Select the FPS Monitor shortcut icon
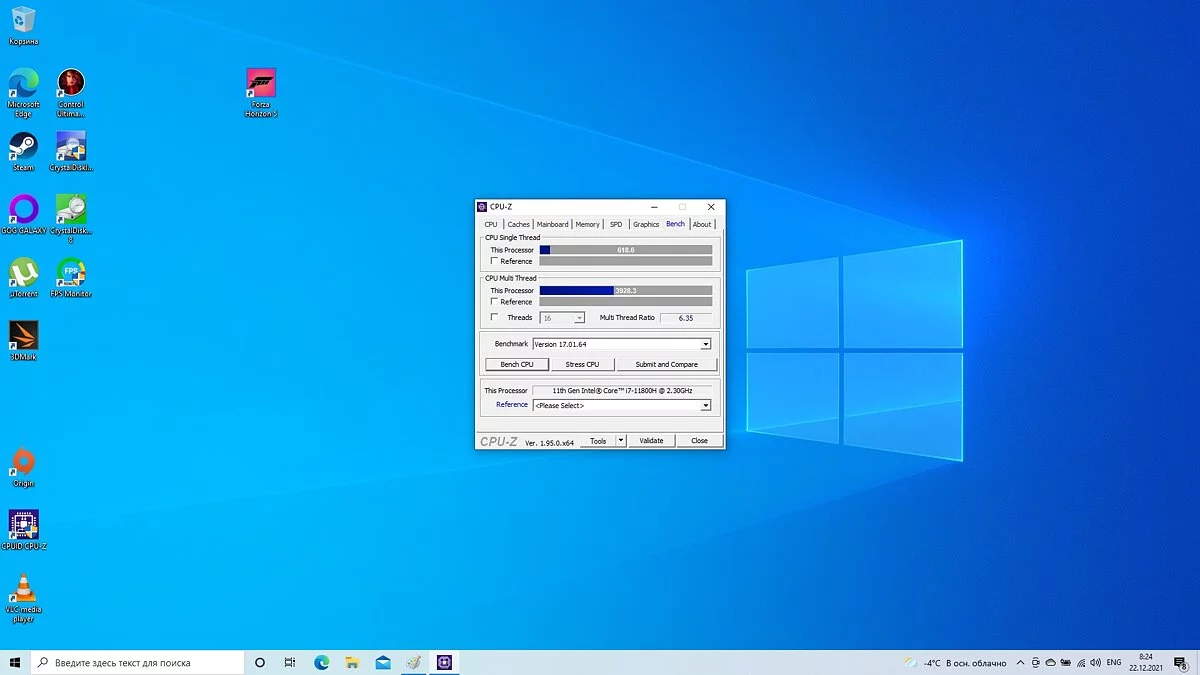Image resolution: width=1200 pixels, height=675 pixels. pyautogui.click(x=71, y=273)
